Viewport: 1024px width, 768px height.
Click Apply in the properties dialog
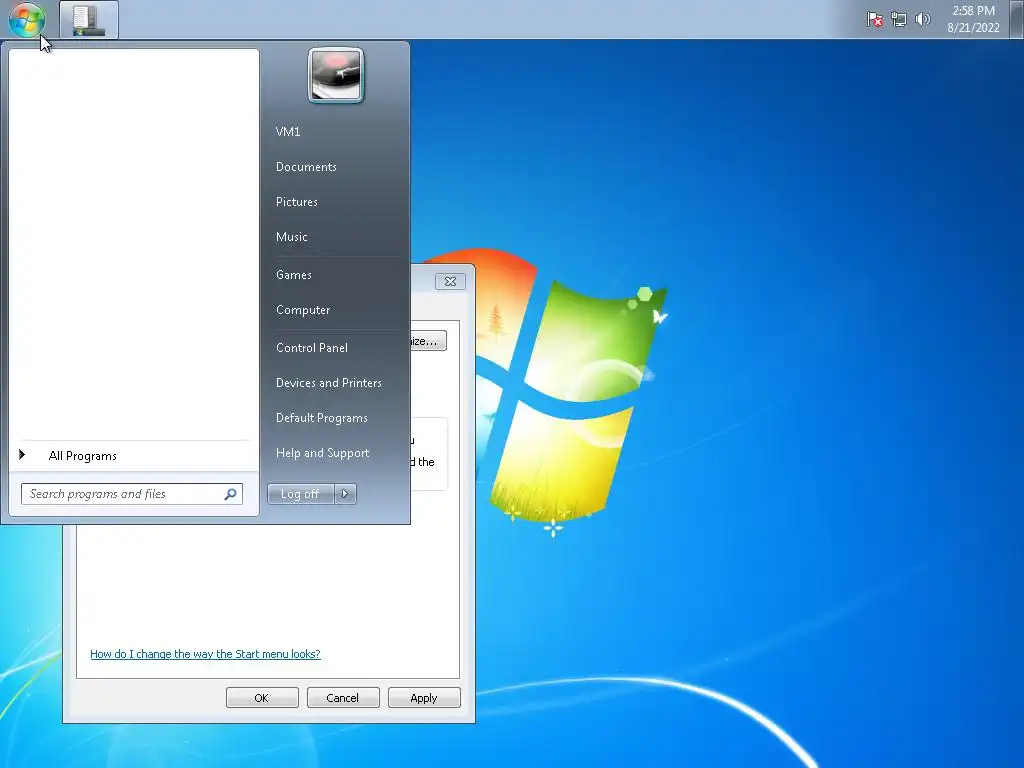pyautogui.click(x=424, y=697)
